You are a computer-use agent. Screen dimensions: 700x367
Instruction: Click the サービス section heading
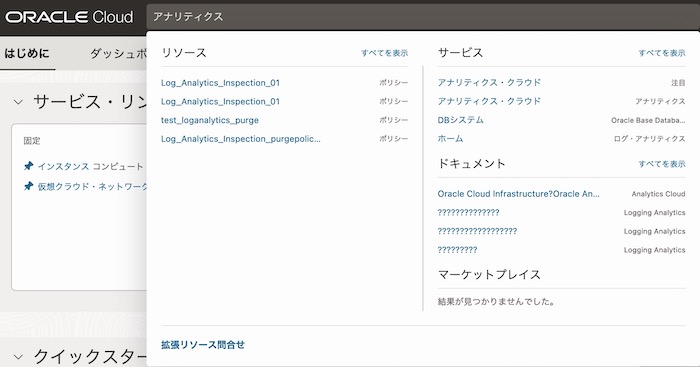coord(460,53)
